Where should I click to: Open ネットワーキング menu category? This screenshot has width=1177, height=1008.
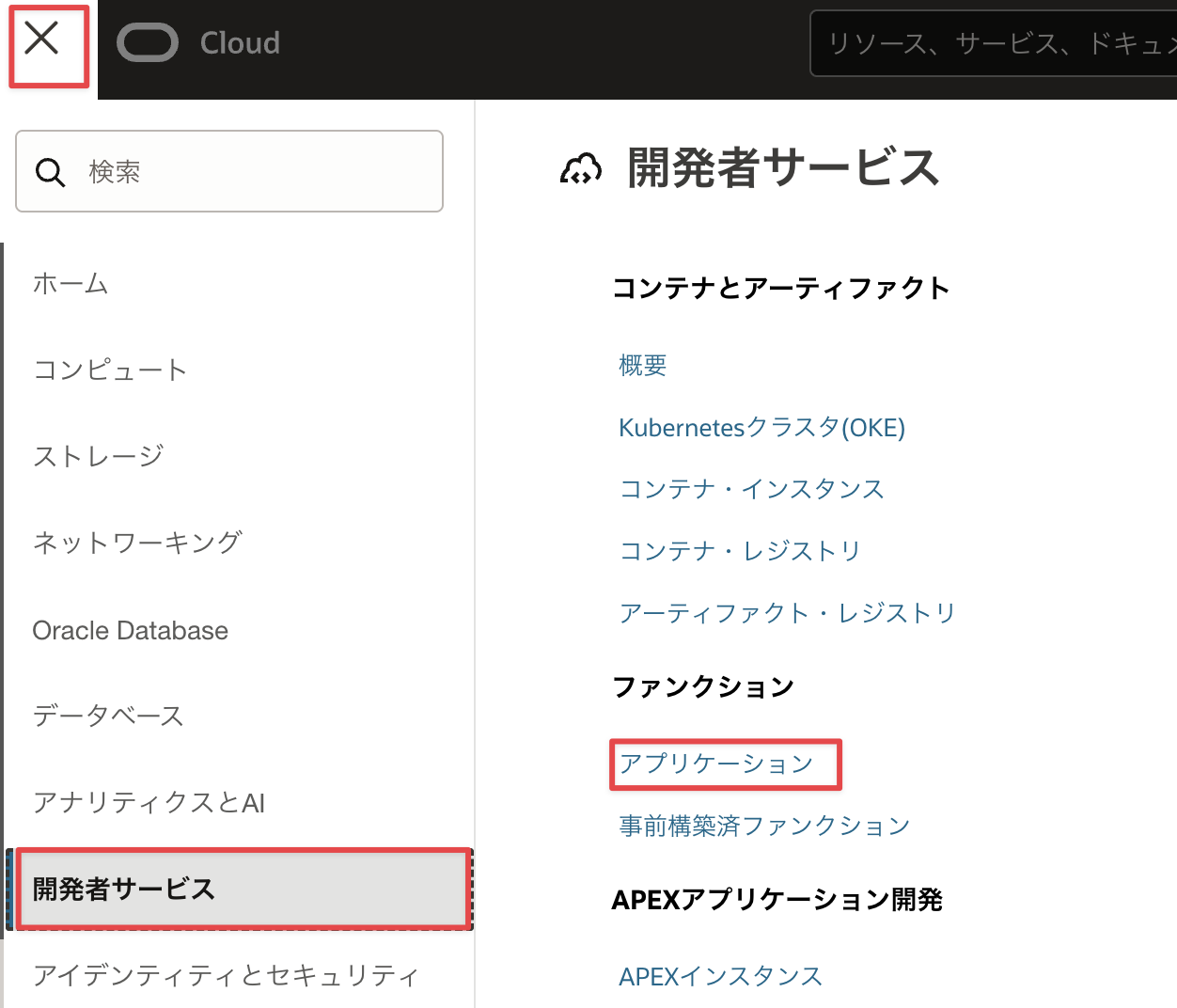(x=137, y=543)
